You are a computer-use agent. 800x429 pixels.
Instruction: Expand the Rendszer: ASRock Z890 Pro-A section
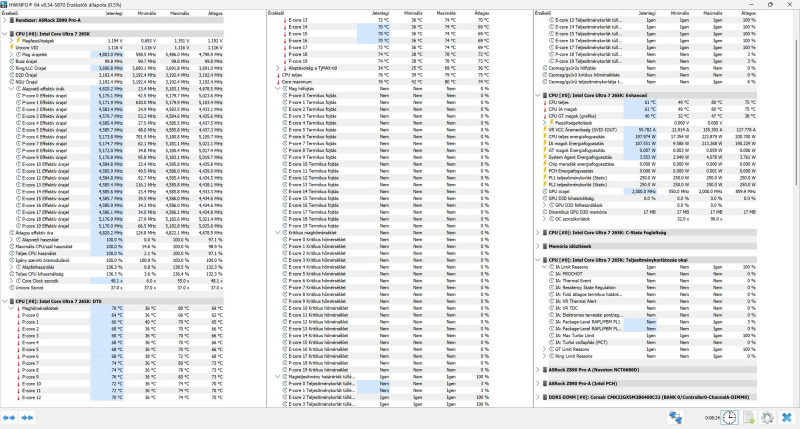5,20
